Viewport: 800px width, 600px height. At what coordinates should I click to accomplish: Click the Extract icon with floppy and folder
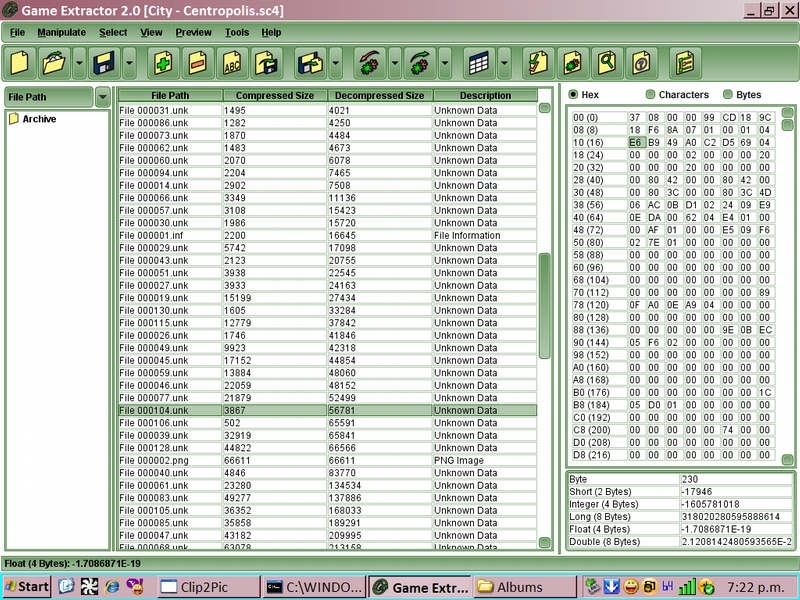pyautogui.click(x=311, y=63)
